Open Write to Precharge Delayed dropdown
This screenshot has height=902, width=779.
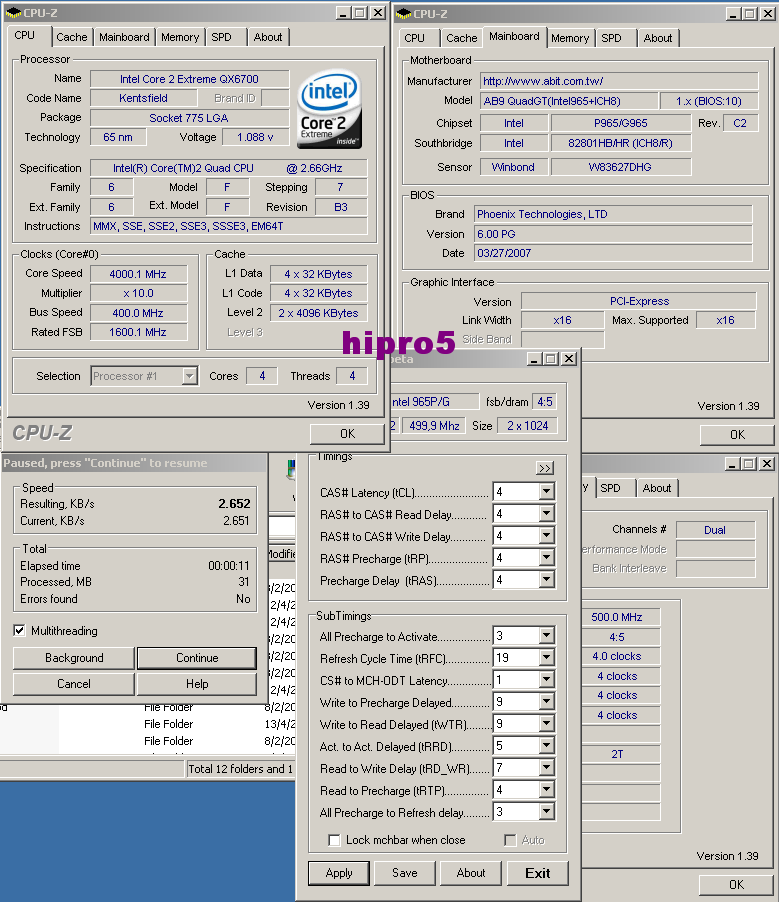(x=547, y=702)
